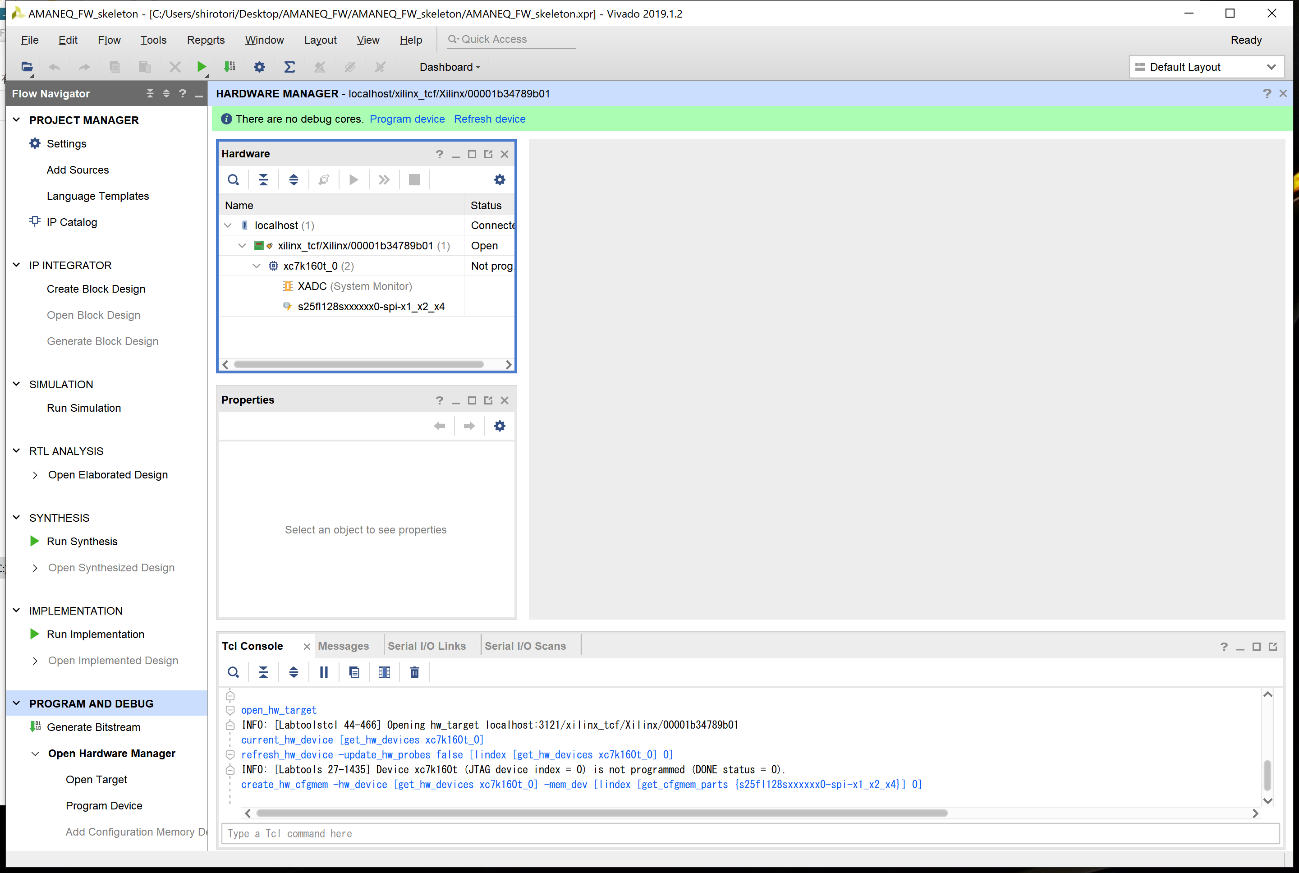Collapse all items in Hardware panel
1299x873 pixels.
click(263, 180)
